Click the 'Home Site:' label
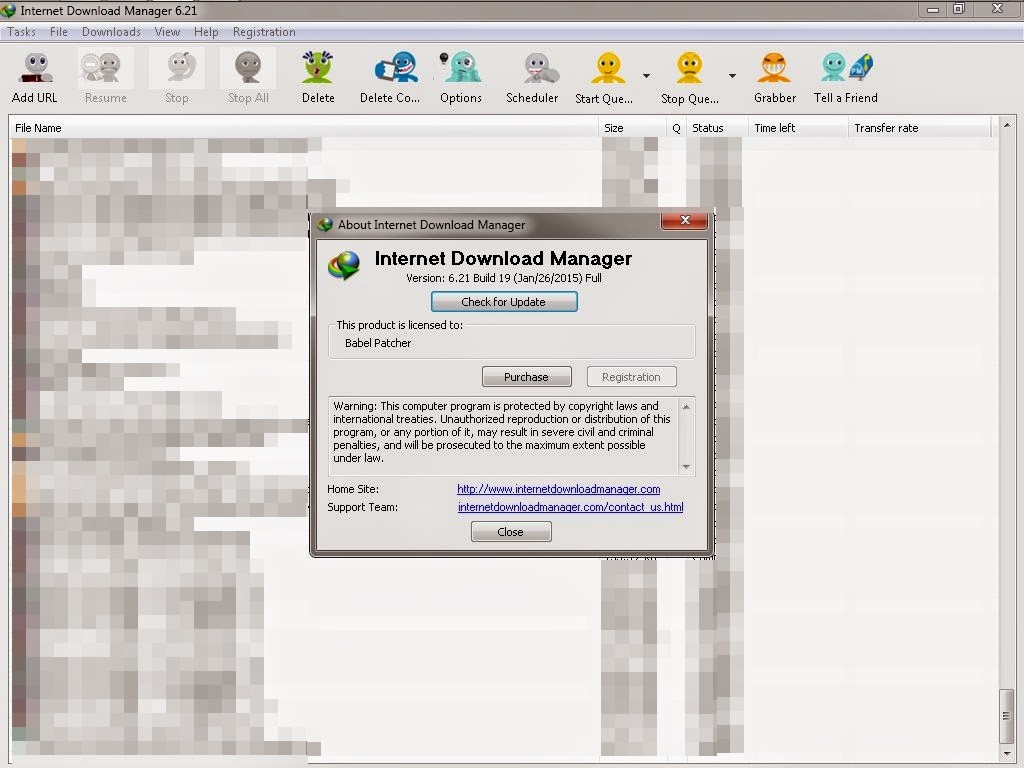This screenshot has width=1024, height=768. coord(353,488)
